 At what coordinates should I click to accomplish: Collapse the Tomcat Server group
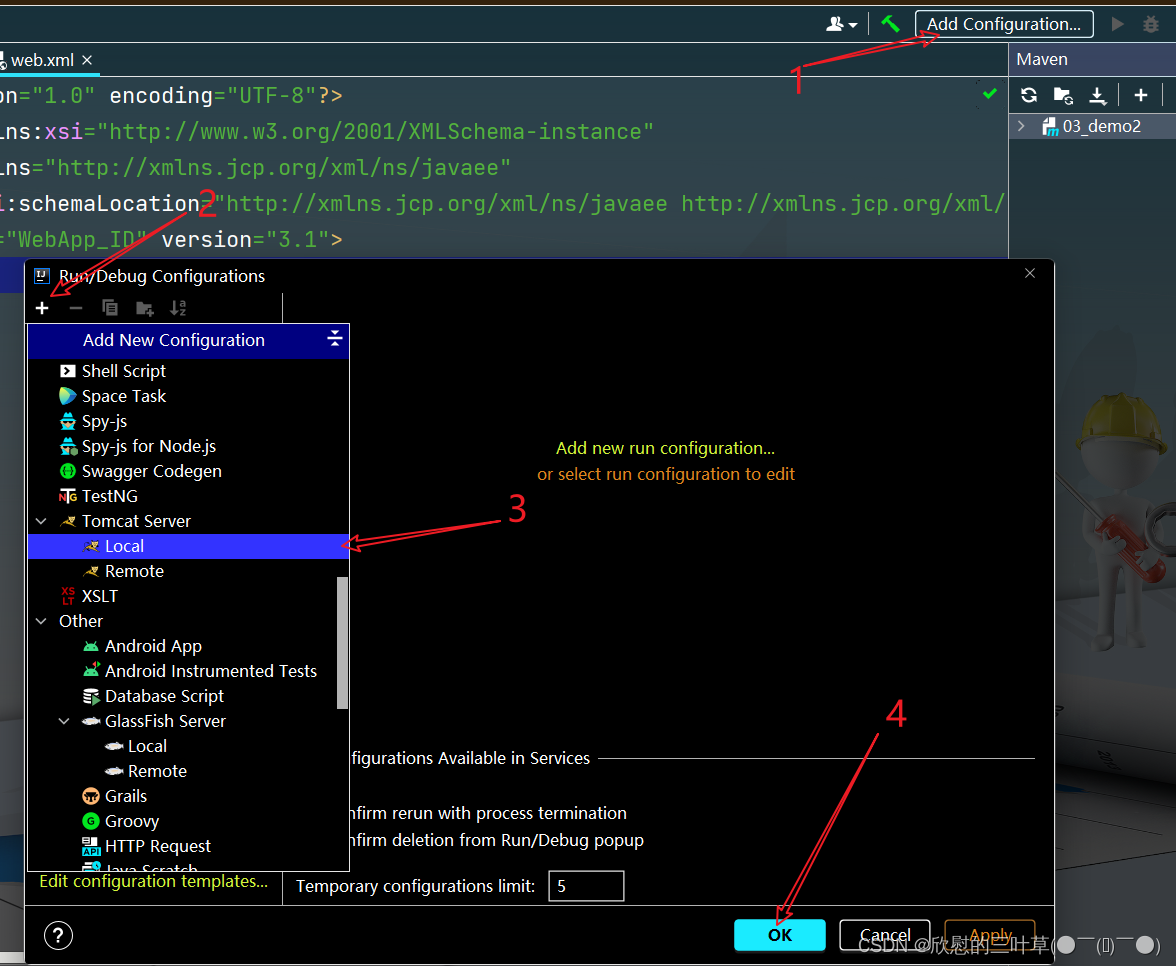click(x=41, y=521)
